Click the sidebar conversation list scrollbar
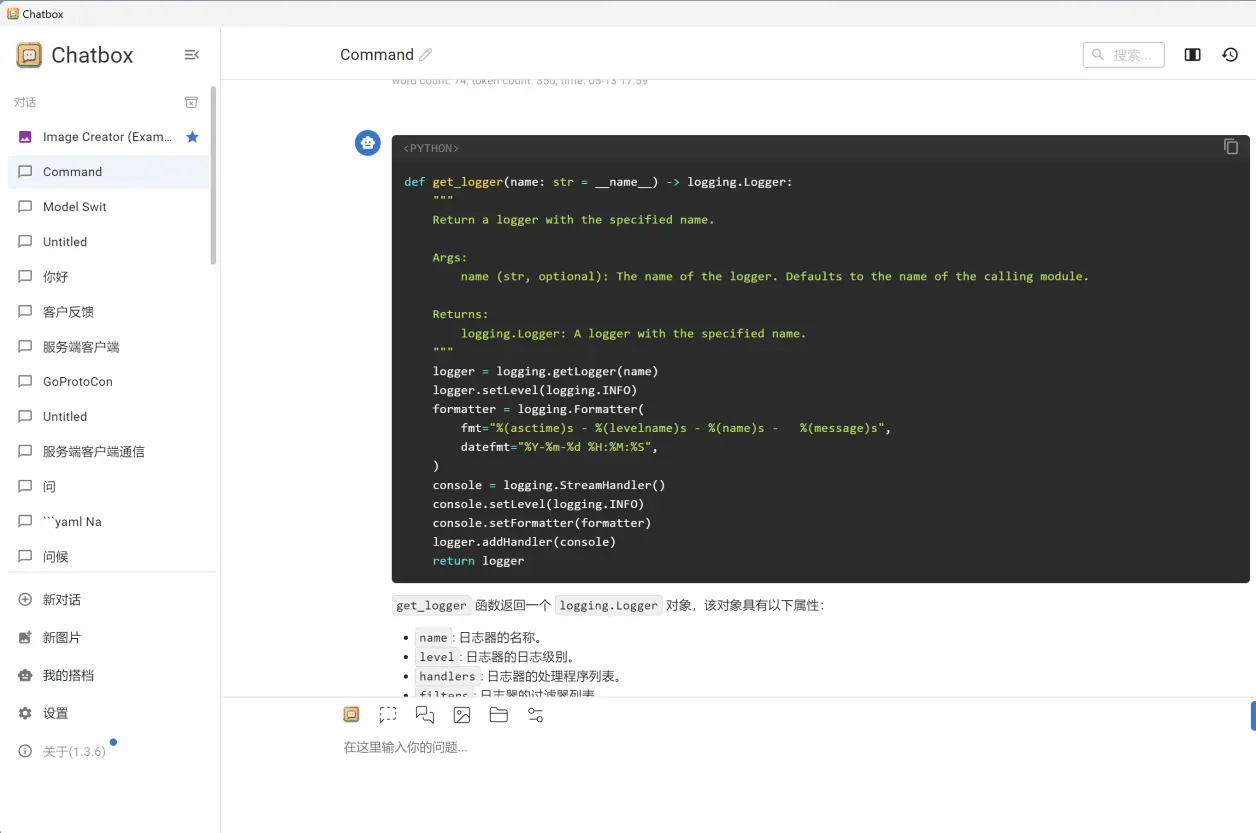1256x833 pixels. (213, 175)
